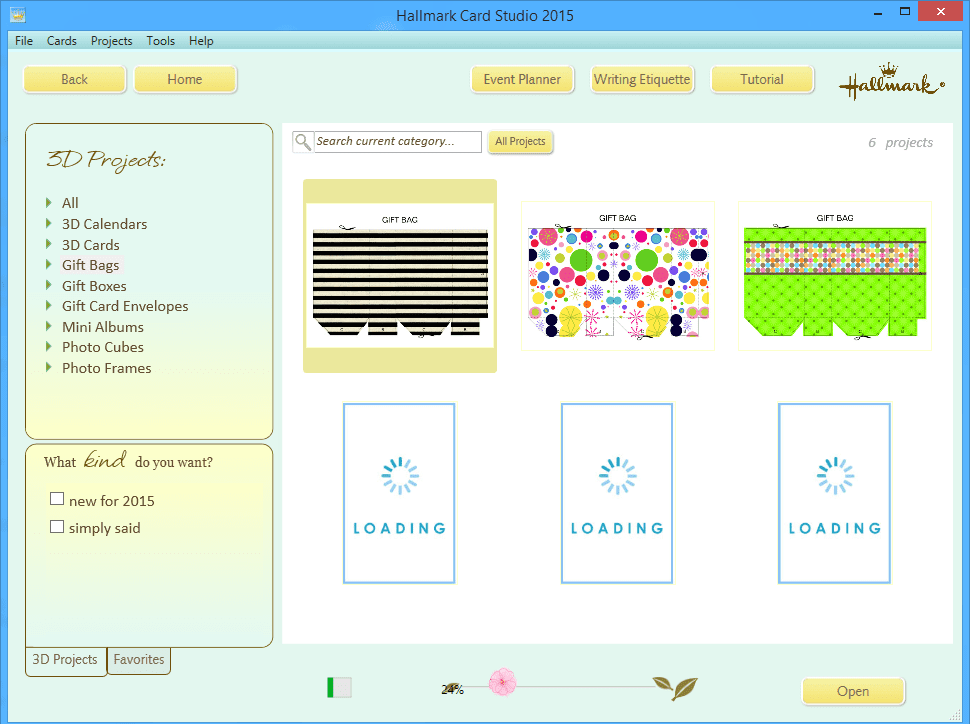Select the Gift Boxes category
The height and width of the screenshot is (724, 970).
pyautogui.click(x=94, y=286)
